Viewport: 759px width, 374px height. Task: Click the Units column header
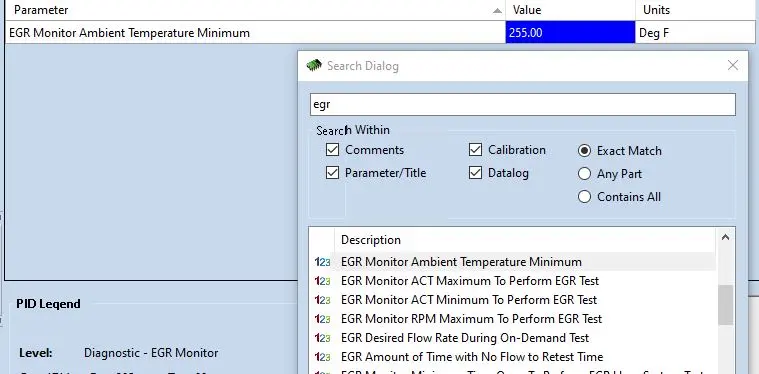(696, 10)
